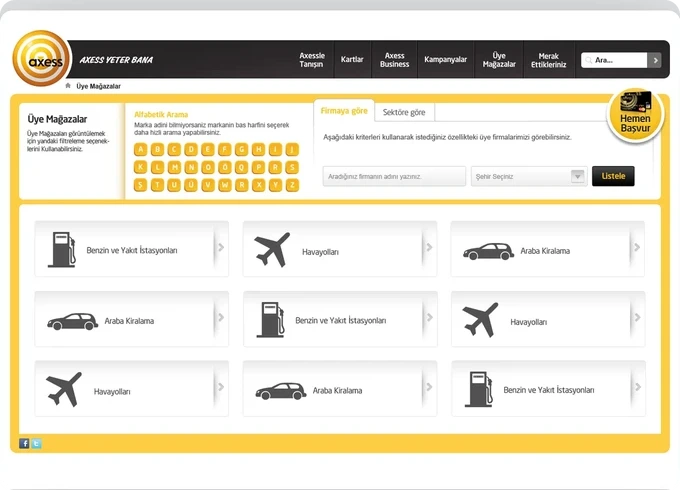Click the airplane icon in the bottom row
The image size is (680, 490).
[x=64, y=389]
